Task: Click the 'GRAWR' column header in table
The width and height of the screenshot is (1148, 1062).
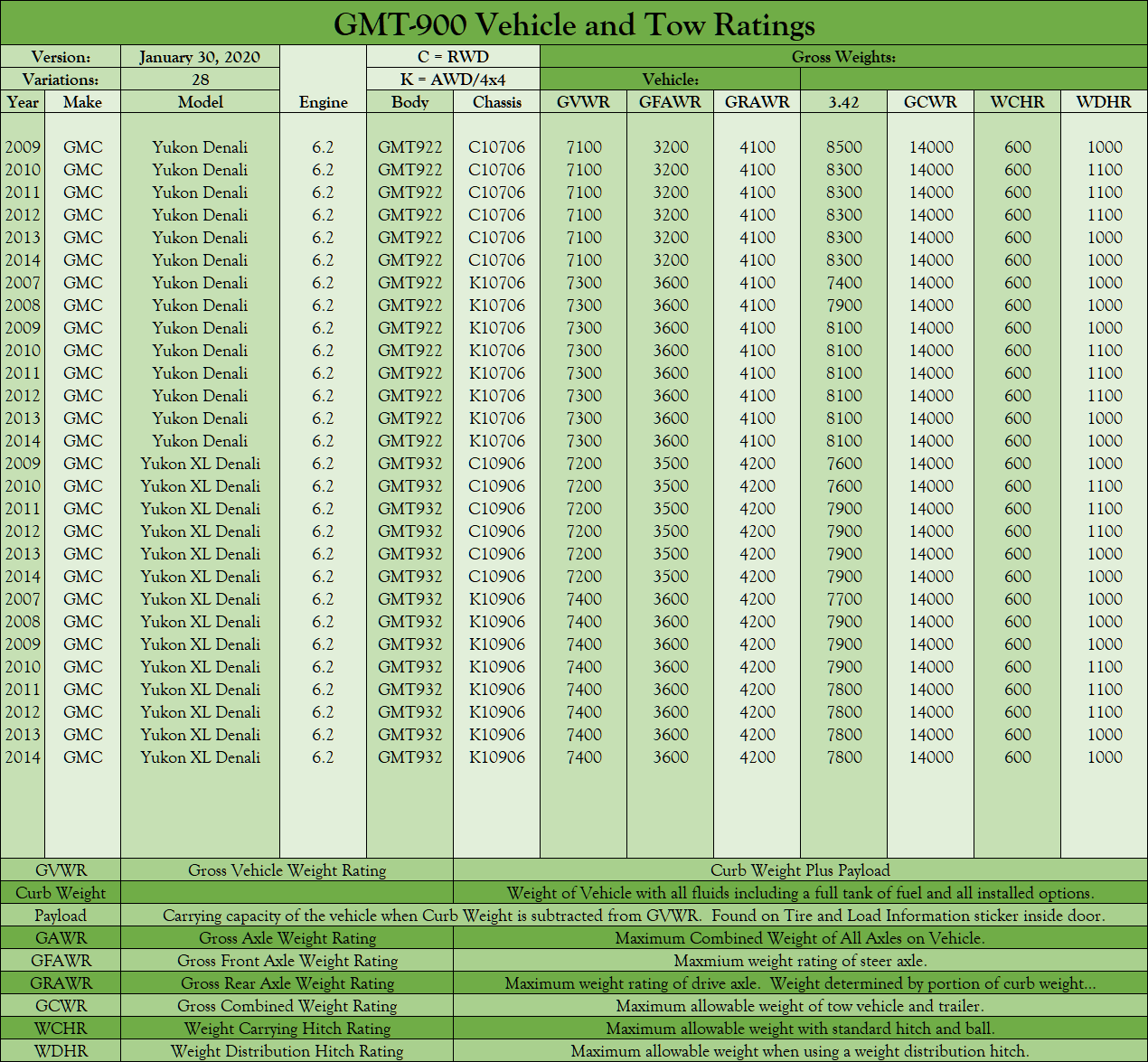Action: click(757, 102)
